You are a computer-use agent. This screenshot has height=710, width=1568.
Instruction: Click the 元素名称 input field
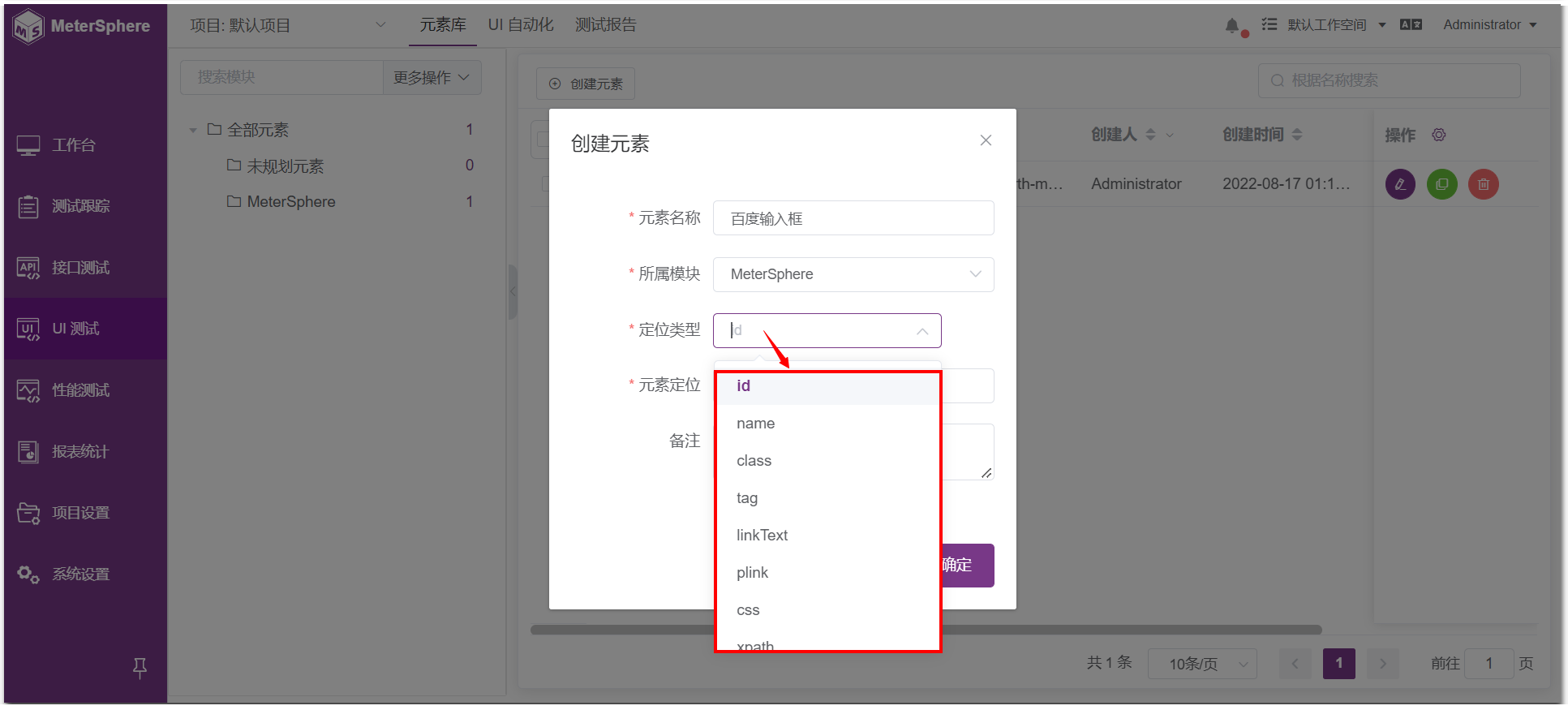click(x=853, y=218)
